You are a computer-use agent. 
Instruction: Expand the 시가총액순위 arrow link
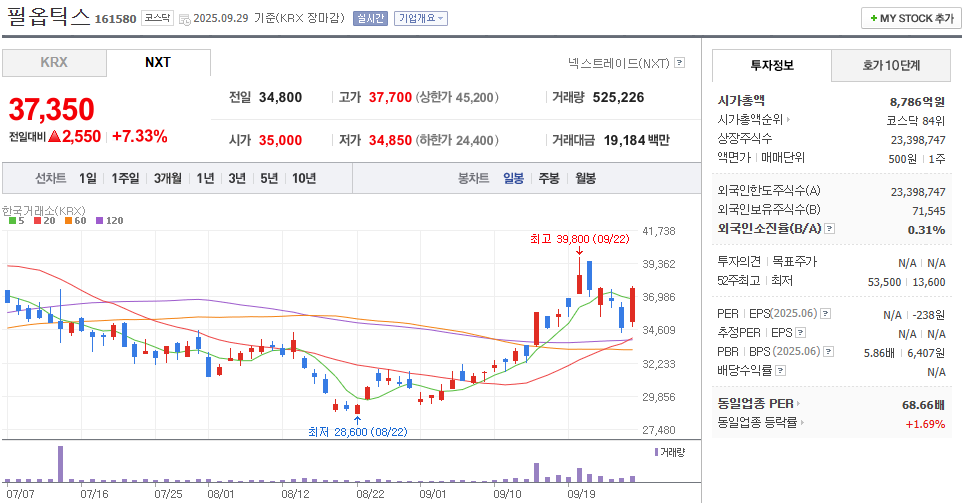click(x=788, y=120)
